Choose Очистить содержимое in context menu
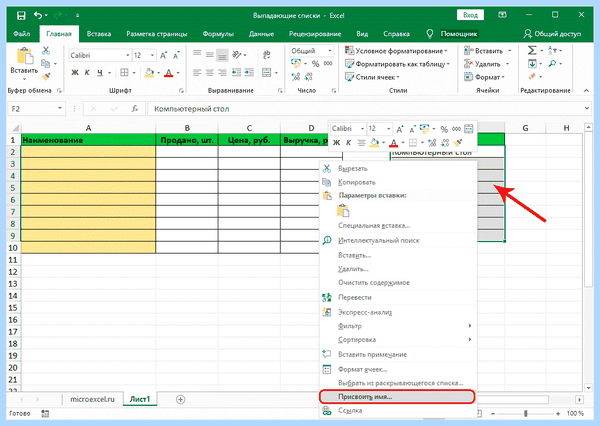The image size is (600, 426). (x=398, y=282)
